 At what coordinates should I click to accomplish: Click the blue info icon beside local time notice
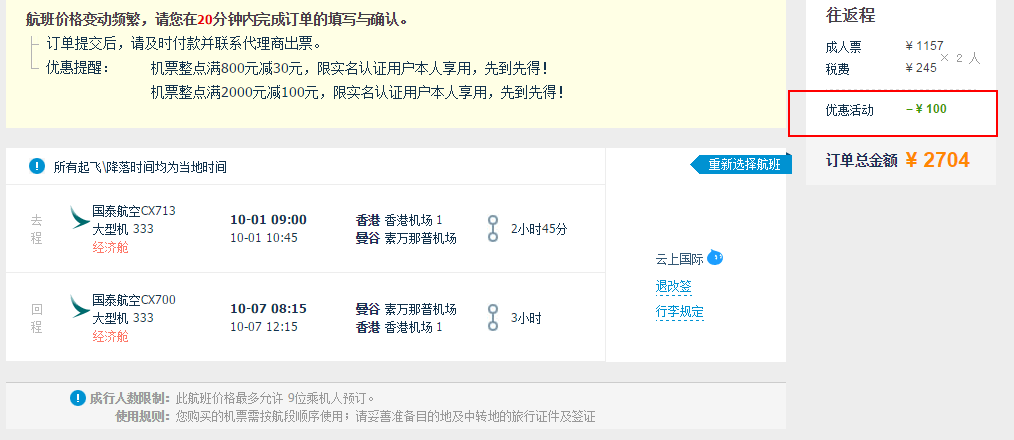point(37,166)
